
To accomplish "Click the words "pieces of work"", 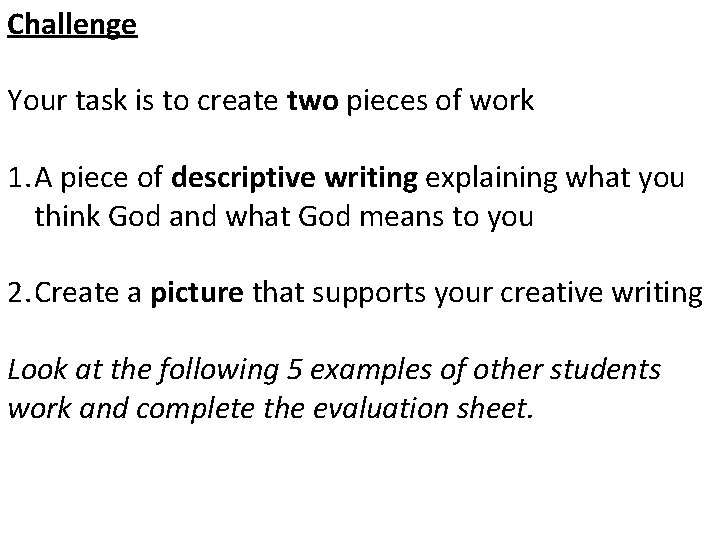I will 440,101.
